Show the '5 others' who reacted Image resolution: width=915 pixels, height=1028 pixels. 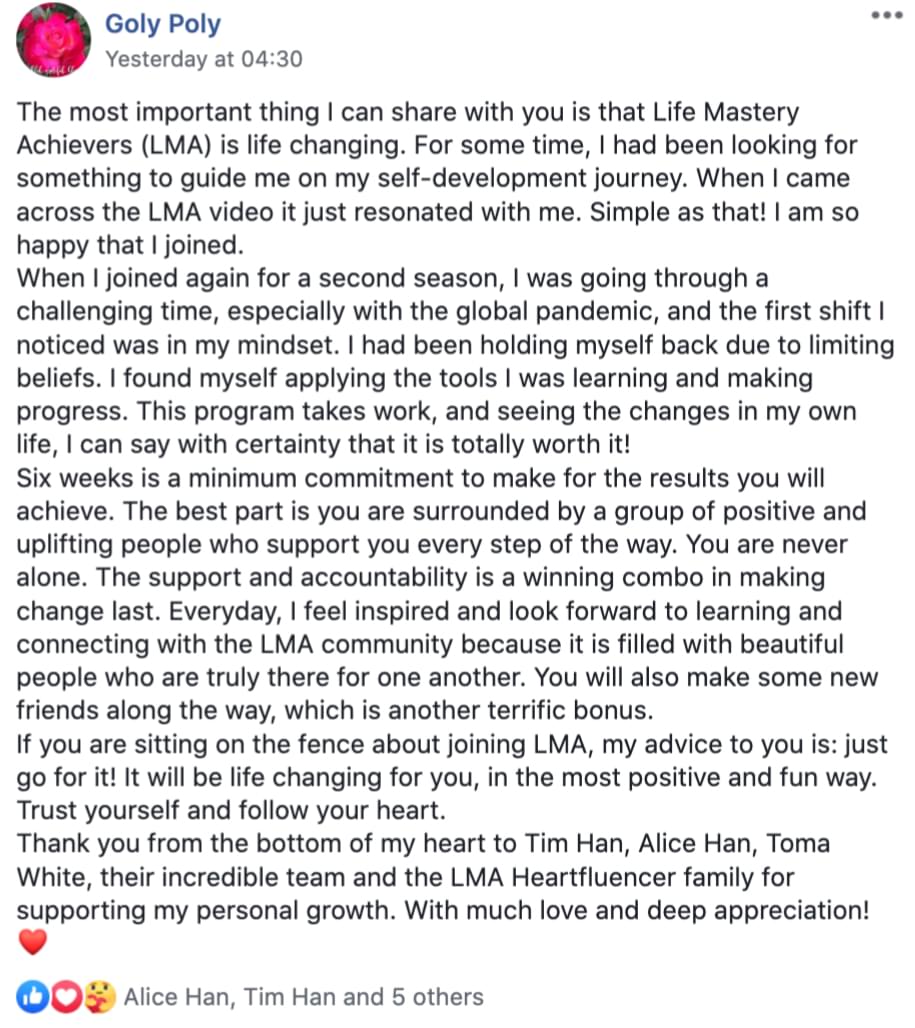tap(437, 997)
